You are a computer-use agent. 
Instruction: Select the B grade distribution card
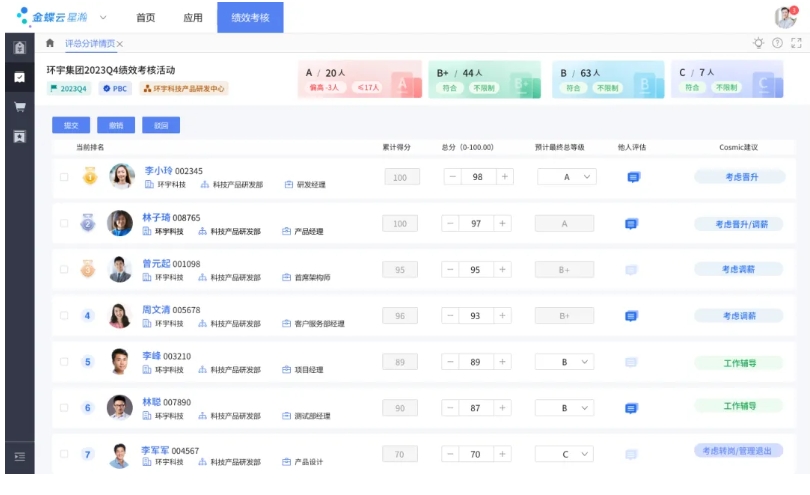pyautogui.click(x=608, y=80)
